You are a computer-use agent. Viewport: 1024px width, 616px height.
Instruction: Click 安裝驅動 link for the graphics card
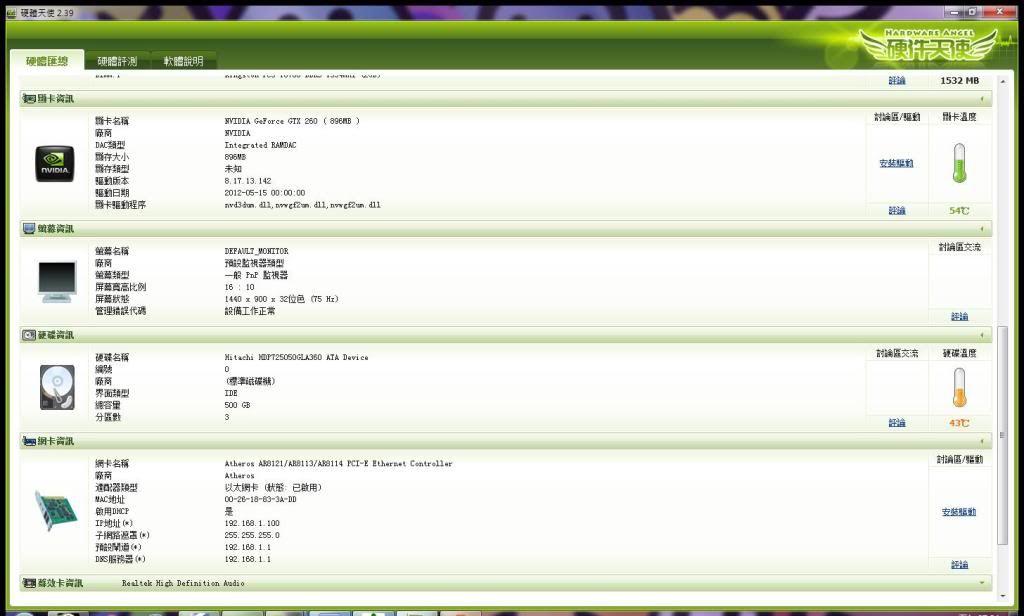[x=896, y=163]
